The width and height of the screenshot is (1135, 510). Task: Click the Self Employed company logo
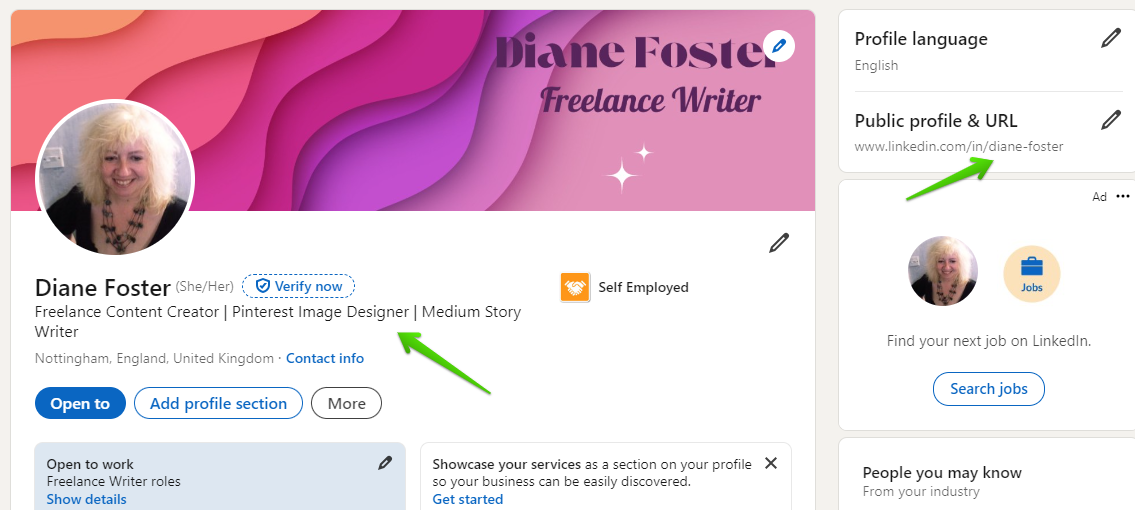(575, 288)
